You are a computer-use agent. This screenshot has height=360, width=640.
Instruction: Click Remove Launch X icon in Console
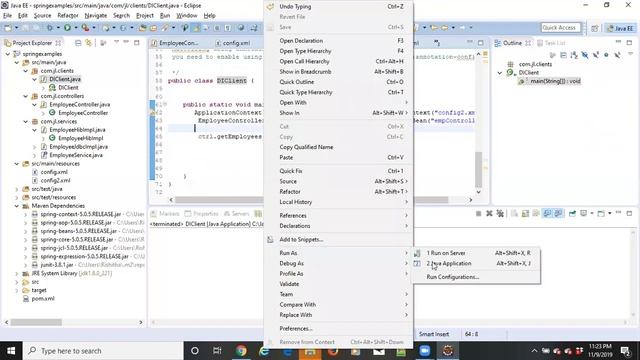click(489, 213)
